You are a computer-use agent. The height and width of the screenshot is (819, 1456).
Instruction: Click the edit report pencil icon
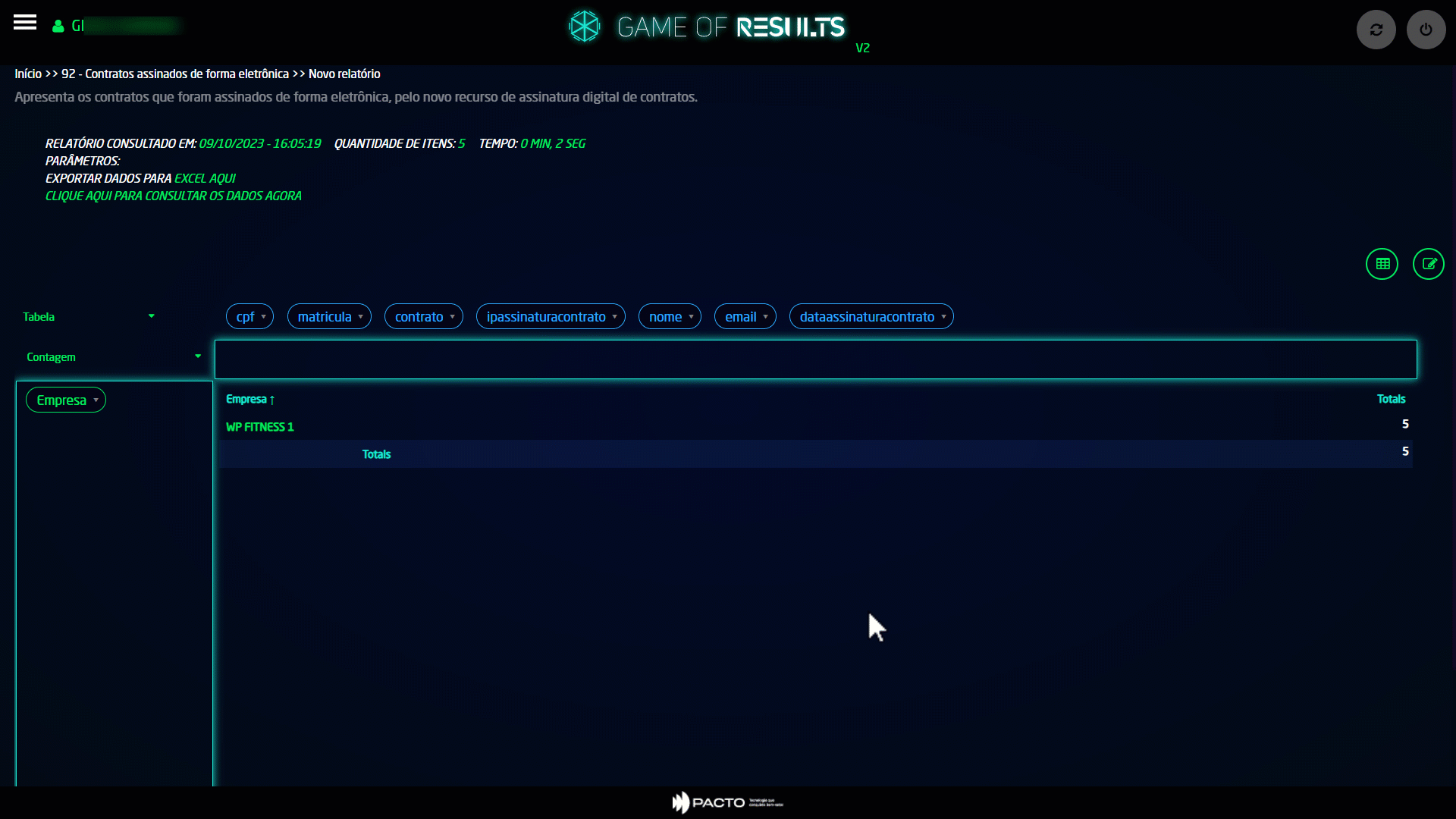[1429, 264]
